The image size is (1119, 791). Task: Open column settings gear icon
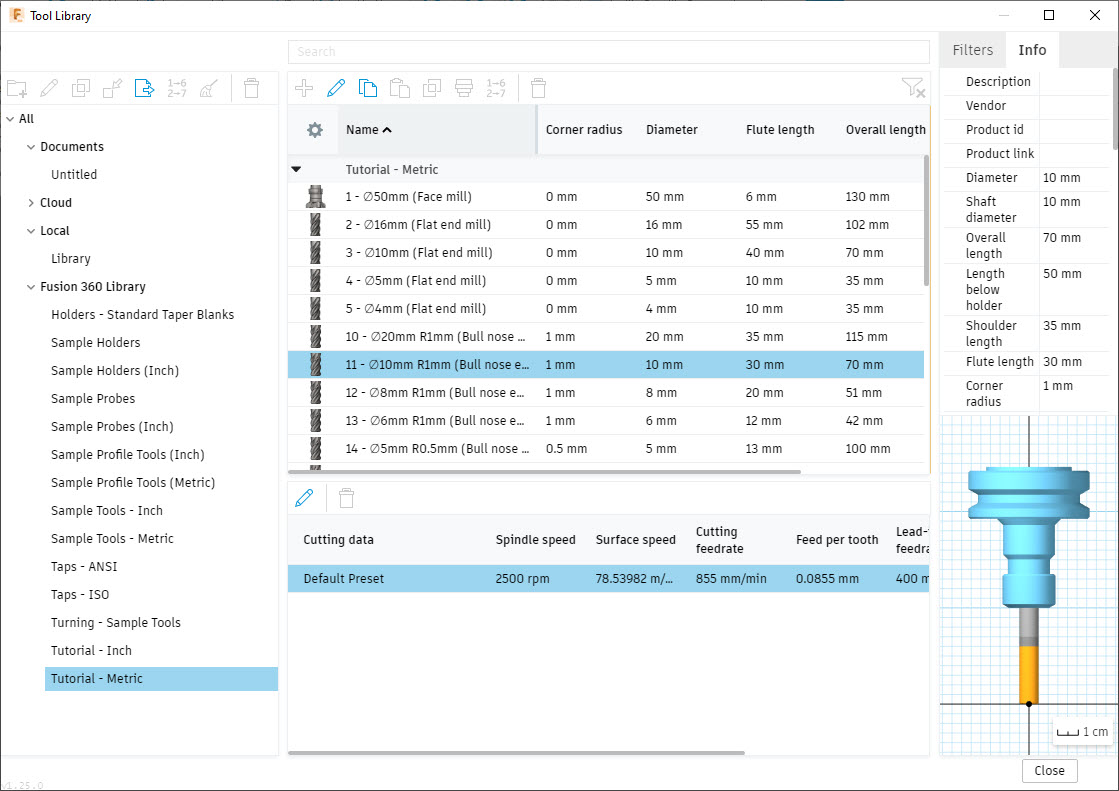pos(315,130)
